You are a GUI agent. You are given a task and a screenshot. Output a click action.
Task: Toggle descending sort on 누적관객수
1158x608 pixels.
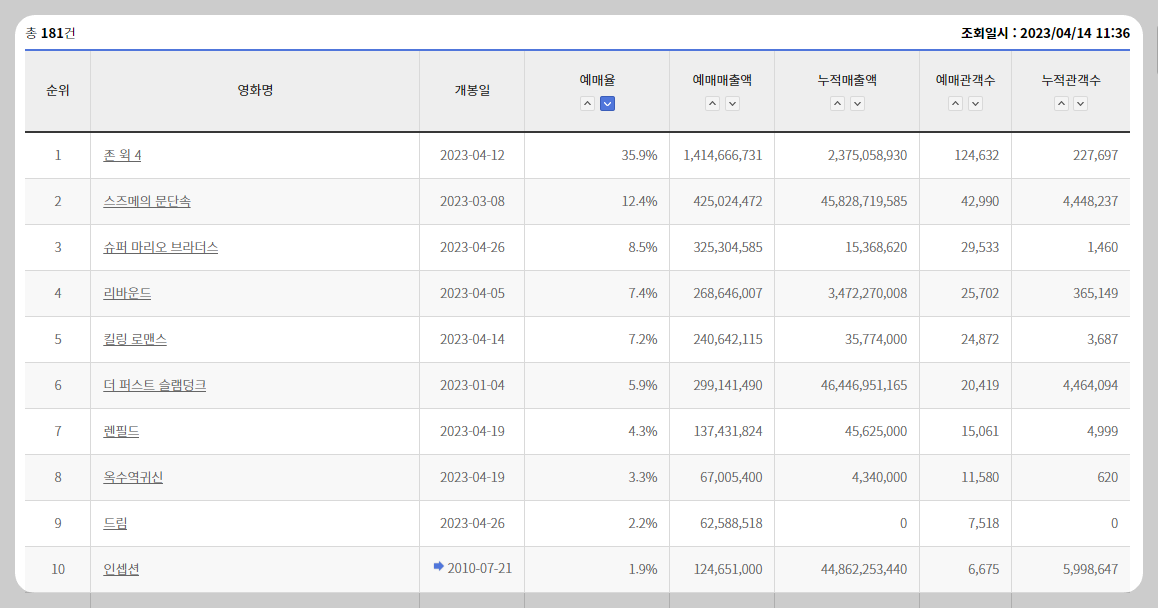(1080, 103)
